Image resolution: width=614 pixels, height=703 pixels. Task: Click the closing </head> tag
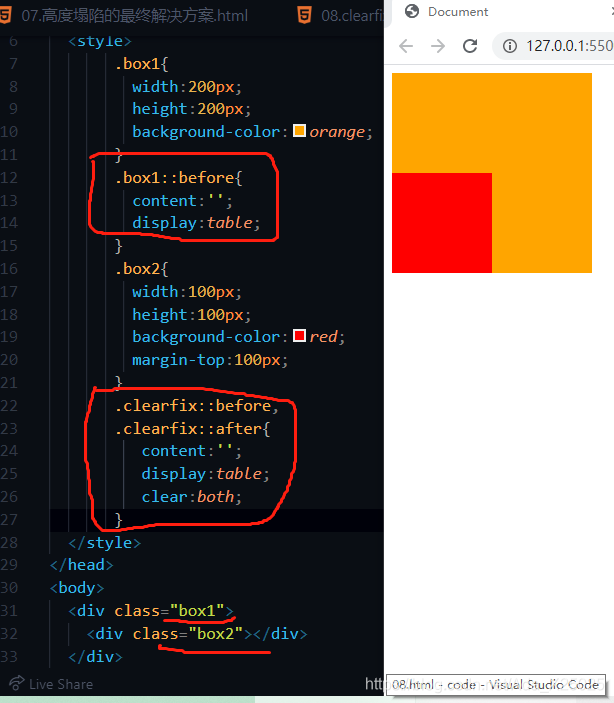pos(82,565)
